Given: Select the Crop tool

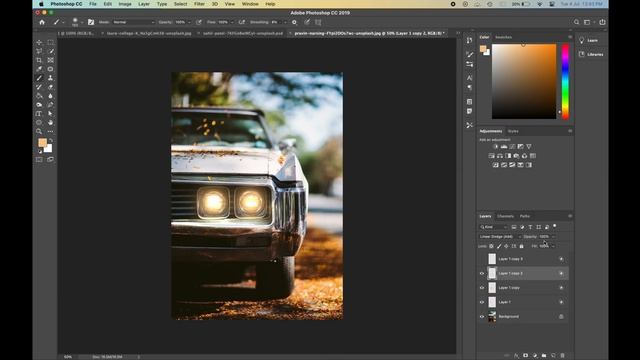Looking at the screenshot, I should (39, 60).
